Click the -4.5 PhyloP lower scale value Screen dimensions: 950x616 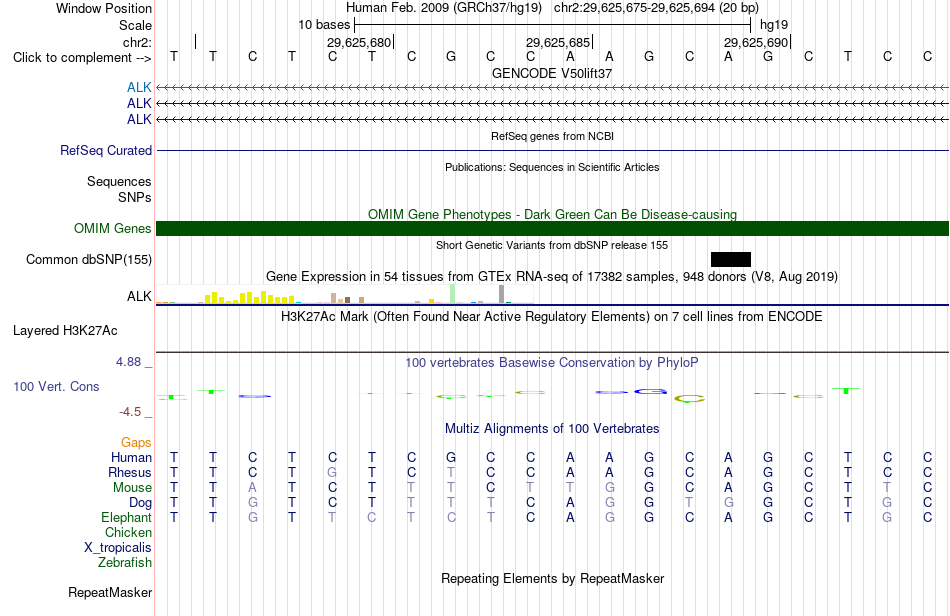click(130, 412)
